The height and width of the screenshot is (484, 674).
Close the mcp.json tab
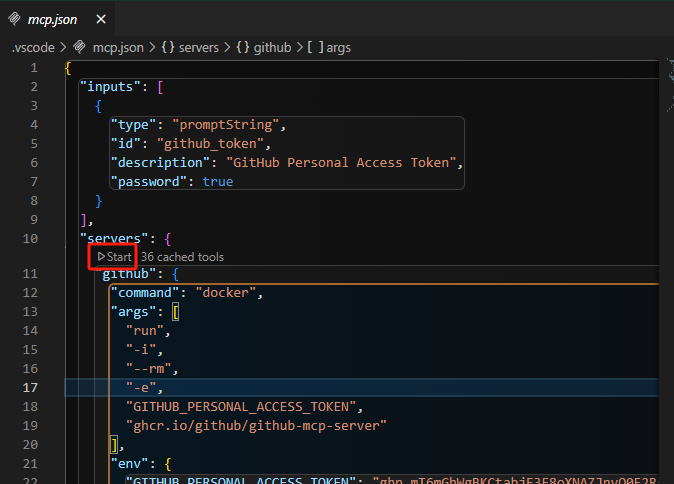tap(101, 19)
